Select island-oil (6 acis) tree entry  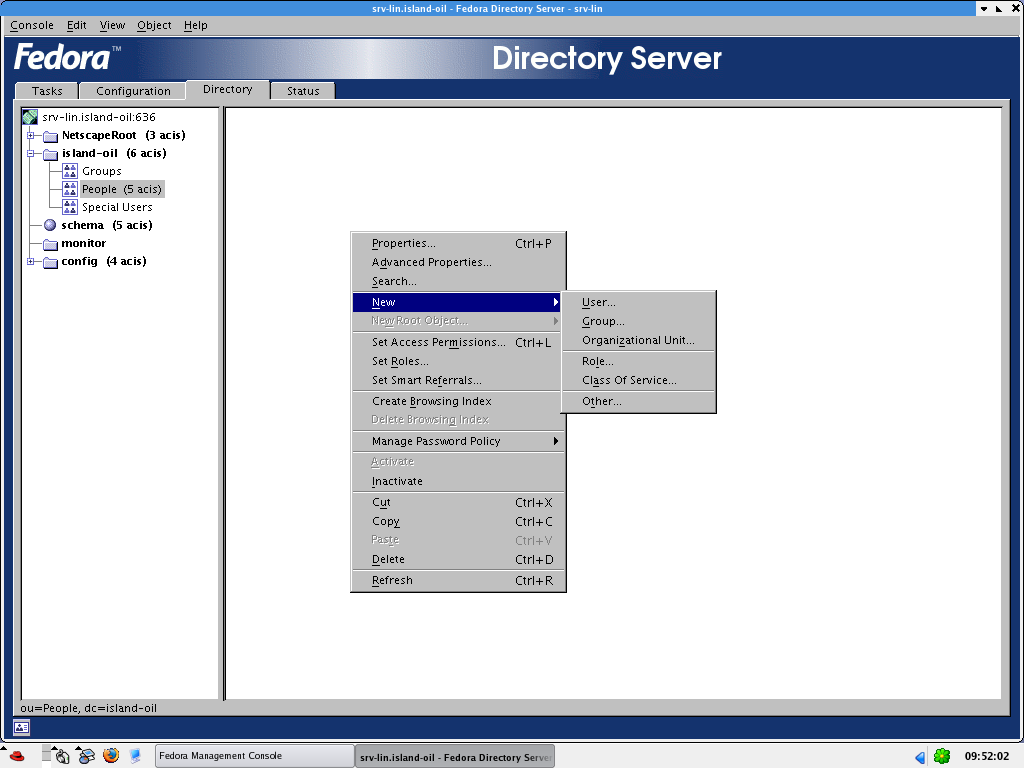coord(114,154)
